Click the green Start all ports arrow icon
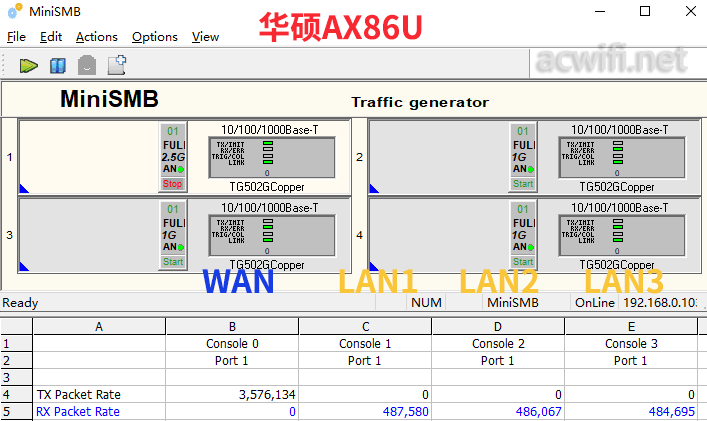The image size is (707, 421). click(28, 66)
